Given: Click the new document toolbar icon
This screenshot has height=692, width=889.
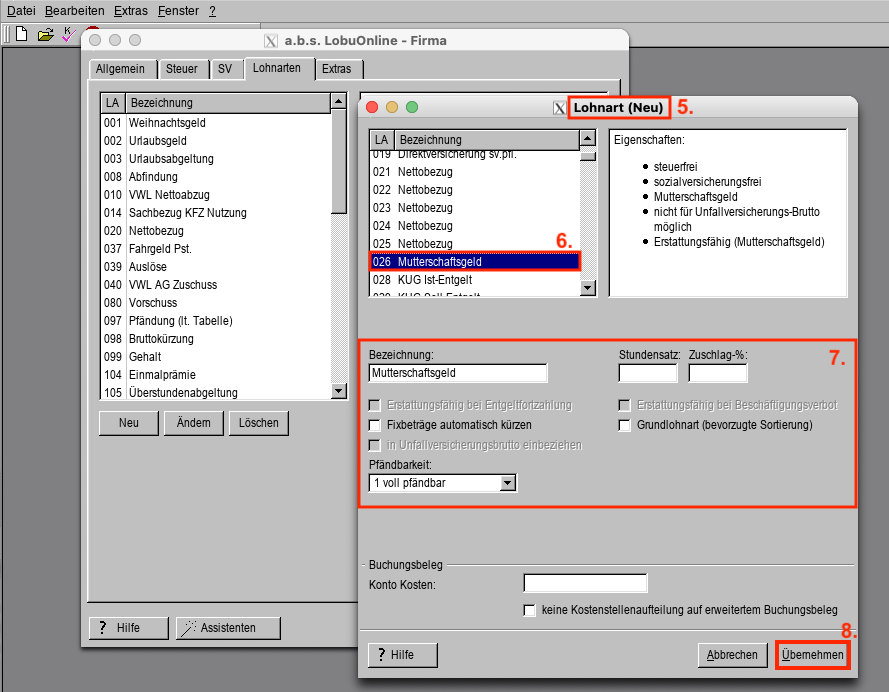Looking at the screenshot, I should [x=20, y=34].
